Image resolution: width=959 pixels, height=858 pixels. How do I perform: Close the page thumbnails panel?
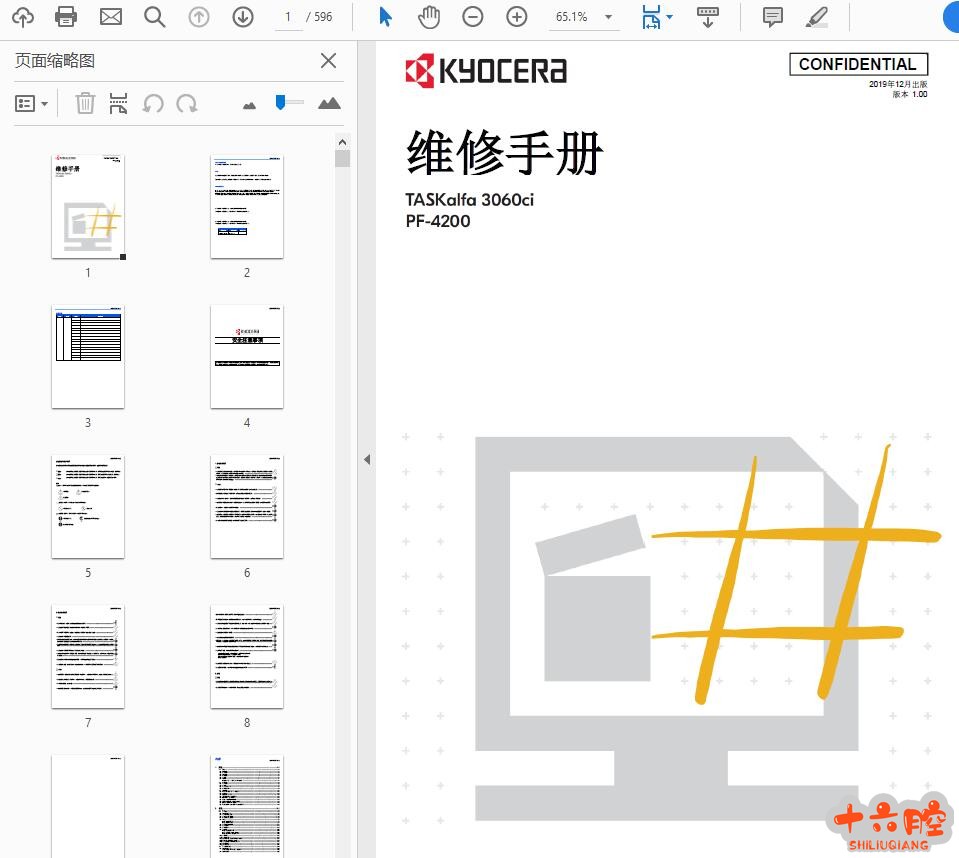pyautogui.click(x=328, y=61)
